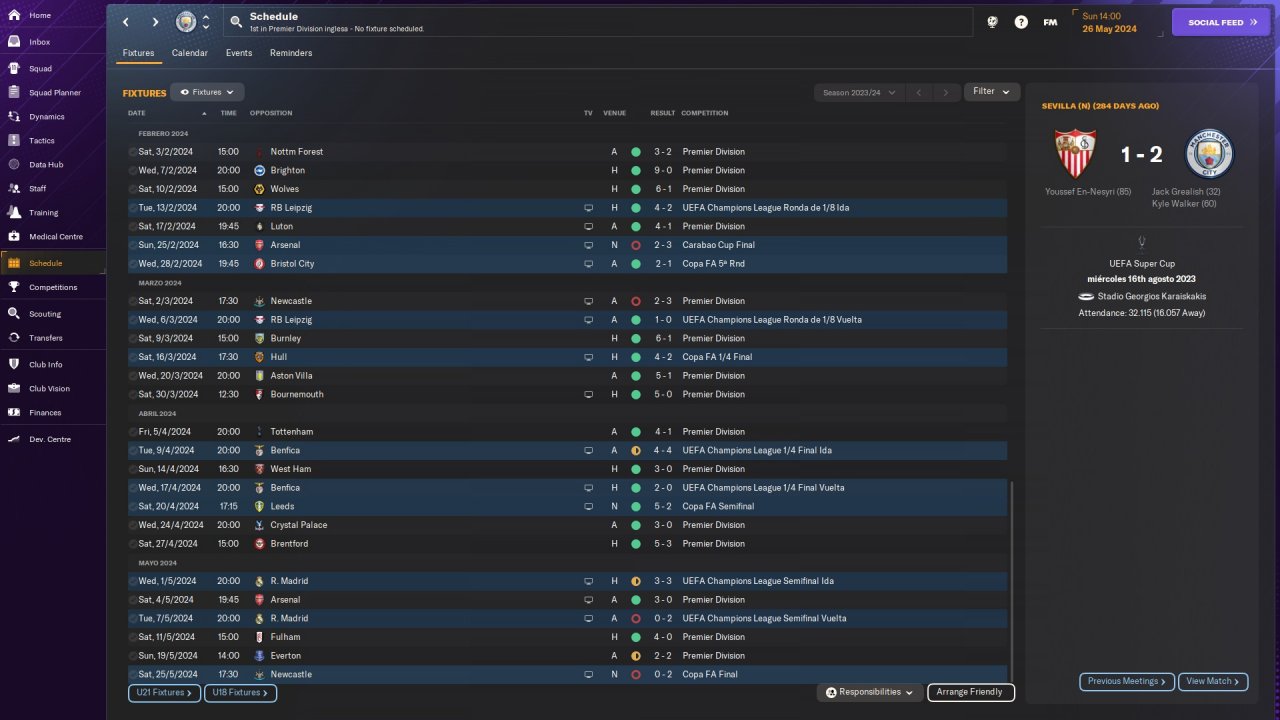Open Tactics from the sidebar
The image size is (1280, 720).
click(42, 141)
